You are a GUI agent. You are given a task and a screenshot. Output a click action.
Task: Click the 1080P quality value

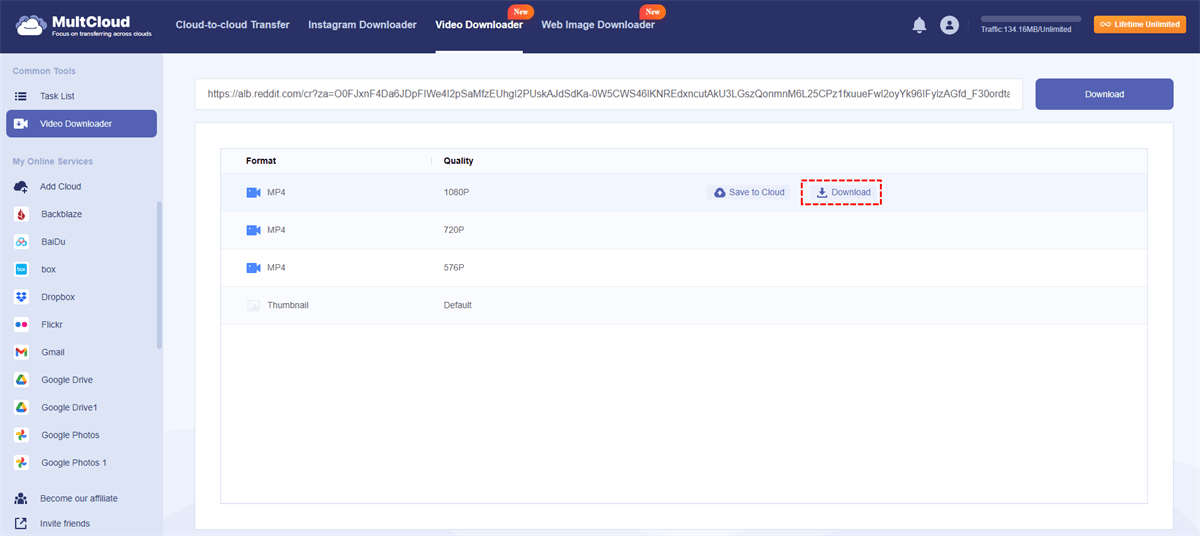455,192
